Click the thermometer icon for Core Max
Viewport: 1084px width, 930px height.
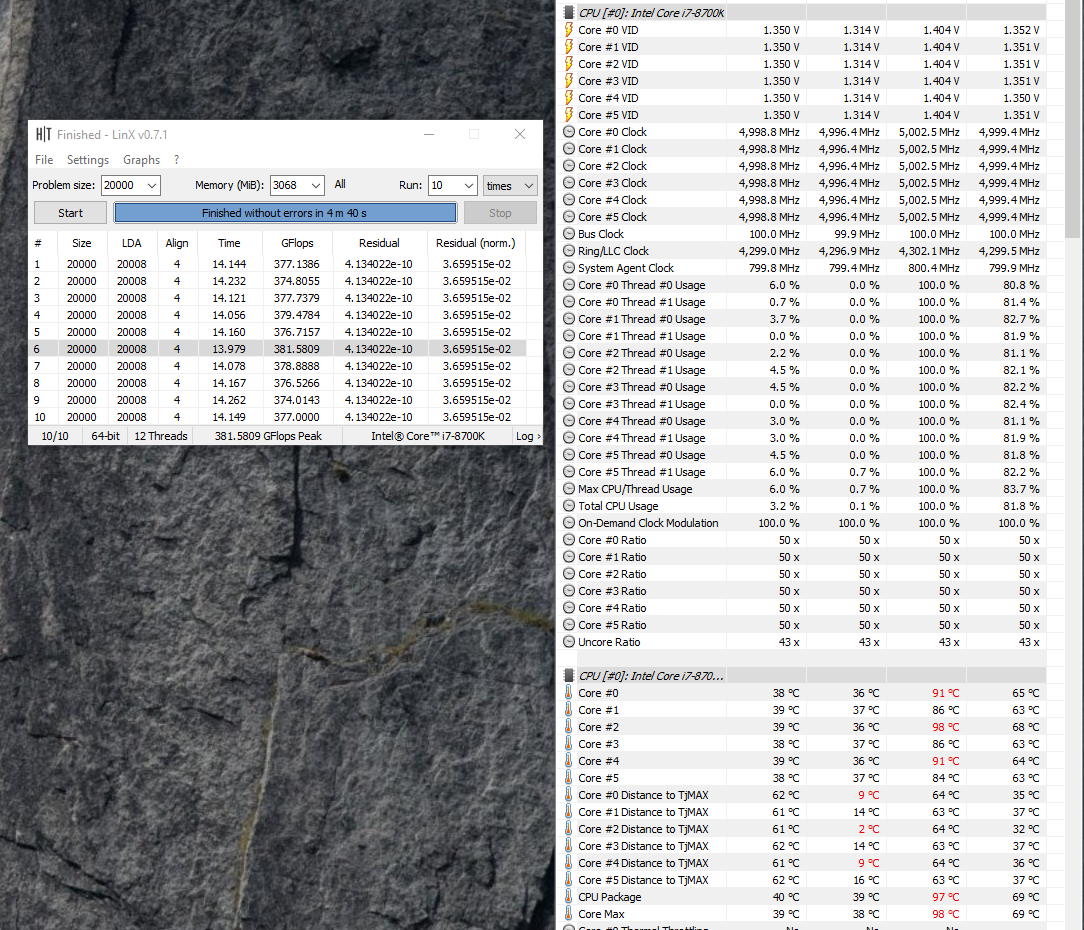pyautogui.click(x=569, y=913)
